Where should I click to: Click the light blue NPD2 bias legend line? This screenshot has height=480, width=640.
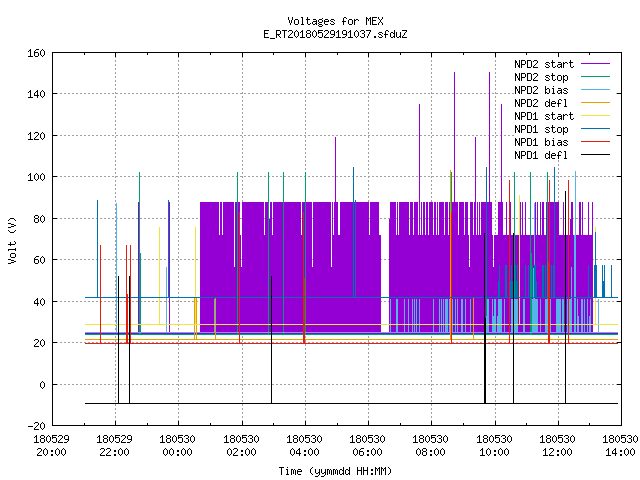click(x=595, y=89)
